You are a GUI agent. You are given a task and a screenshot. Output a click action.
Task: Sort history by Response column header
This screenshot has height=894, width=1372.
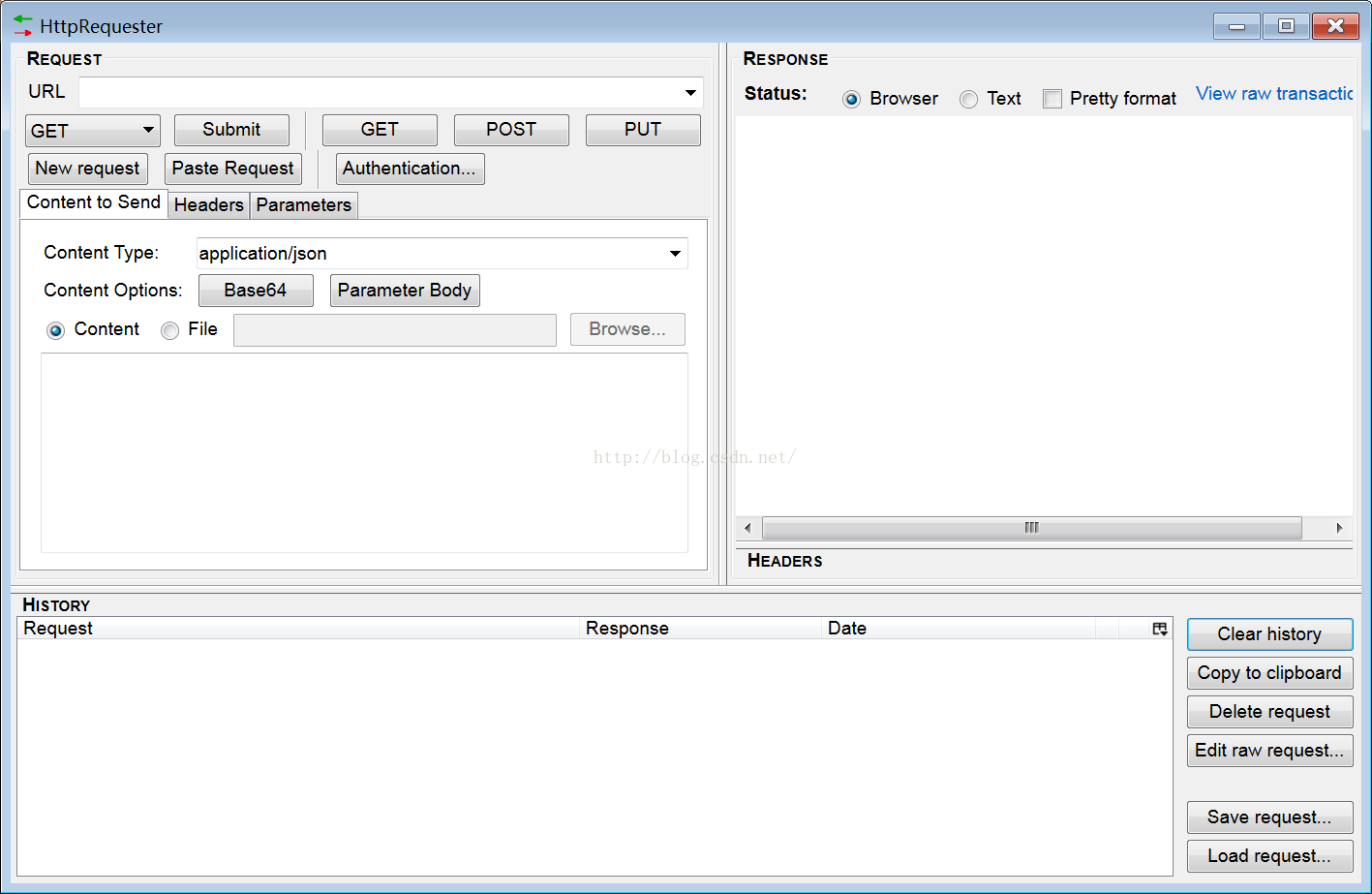[702, 629]
